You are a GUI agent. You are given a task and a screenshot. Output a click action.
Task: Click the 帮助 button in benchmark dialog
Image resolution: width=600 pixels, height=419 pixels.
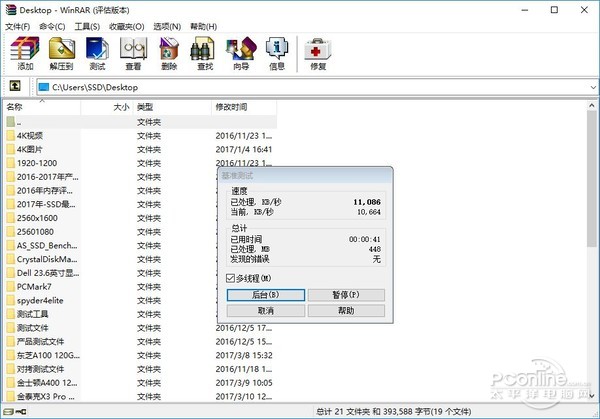[346, 311]
